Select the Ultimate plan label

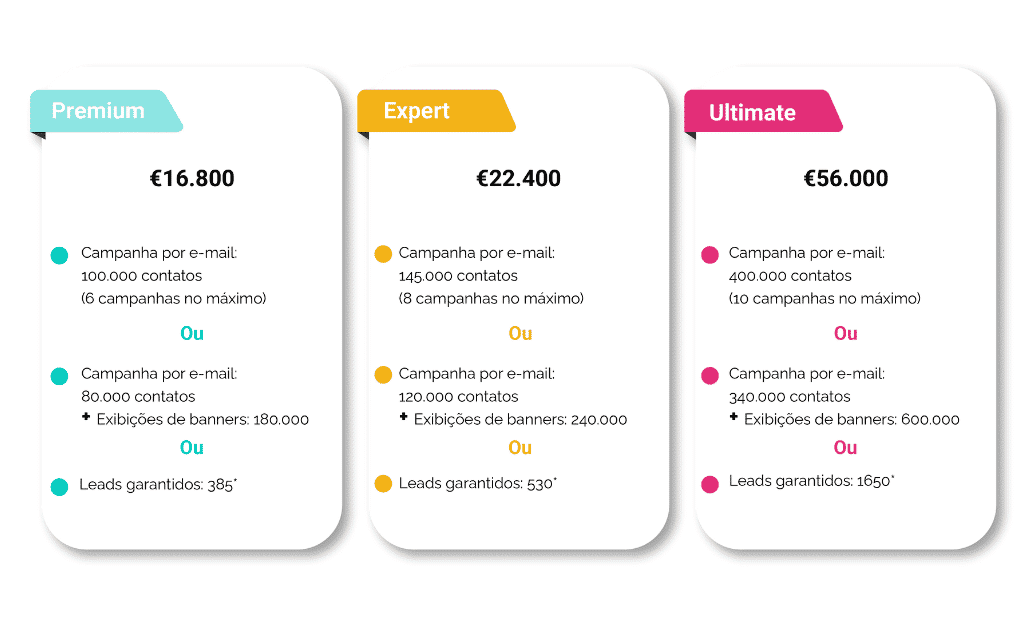pos(752,113)
